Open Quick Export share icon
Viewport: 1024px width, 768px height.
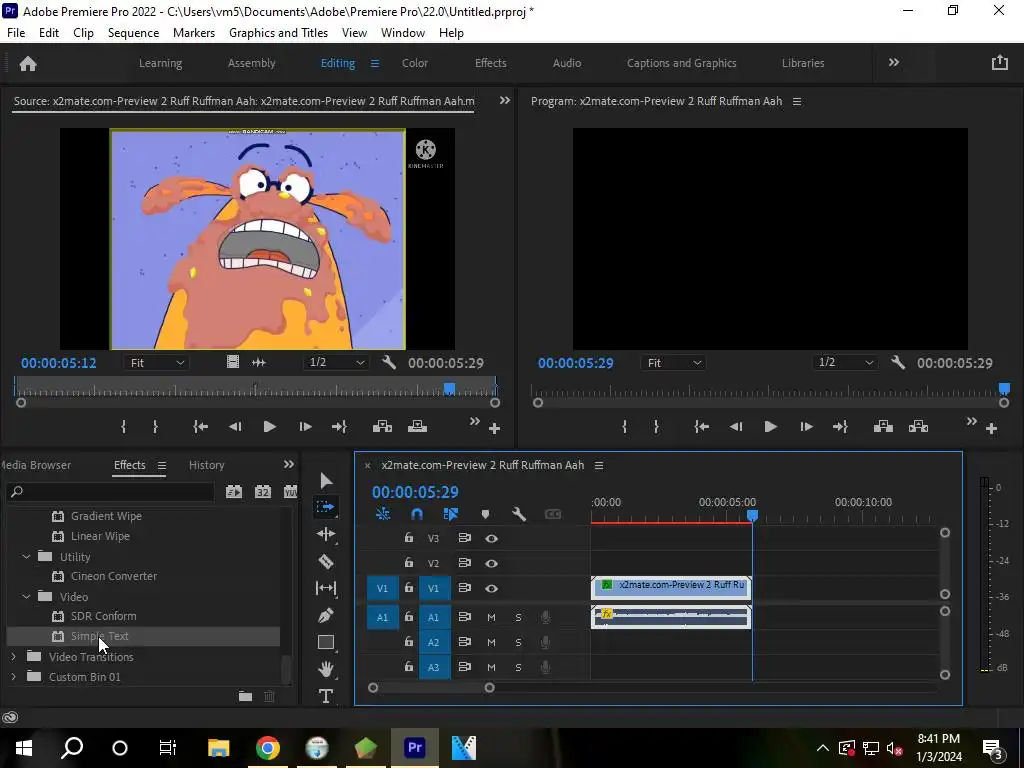tap(1000, 63)
